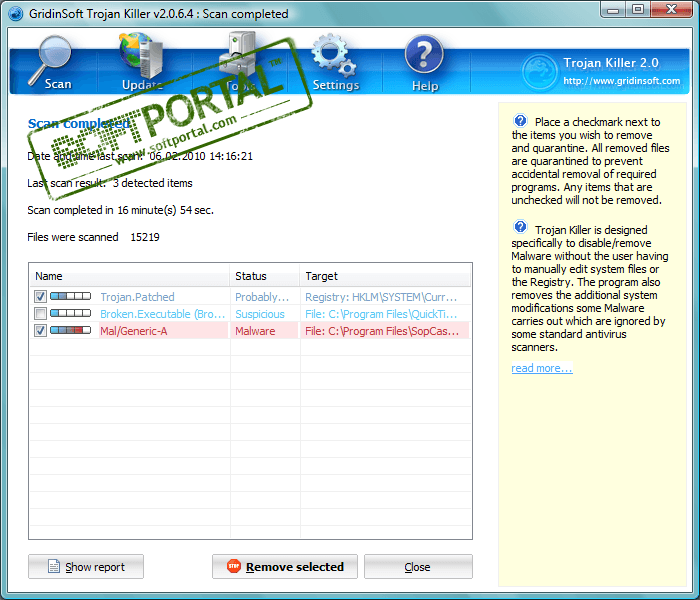This screenshot has width=700, height=600.
Task: Click the '15219' files scanned value
Action: pyautogui.click(x=145, y=237)
